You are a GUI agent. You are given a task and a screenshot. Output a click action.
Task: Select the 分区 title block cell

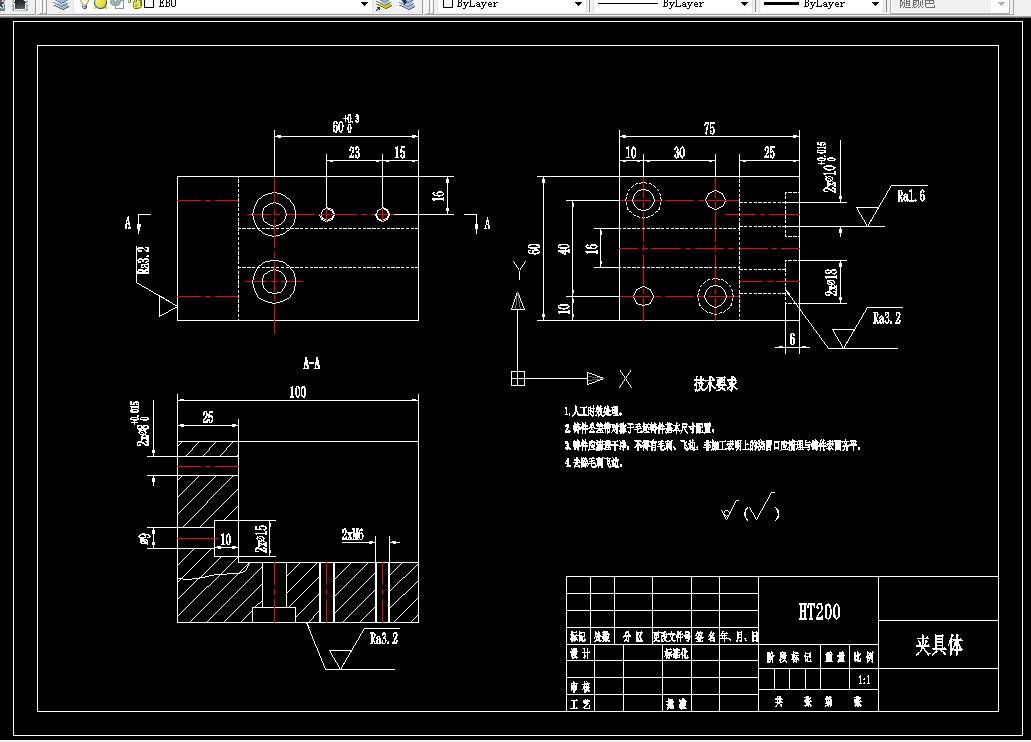(x=633, y=636)
